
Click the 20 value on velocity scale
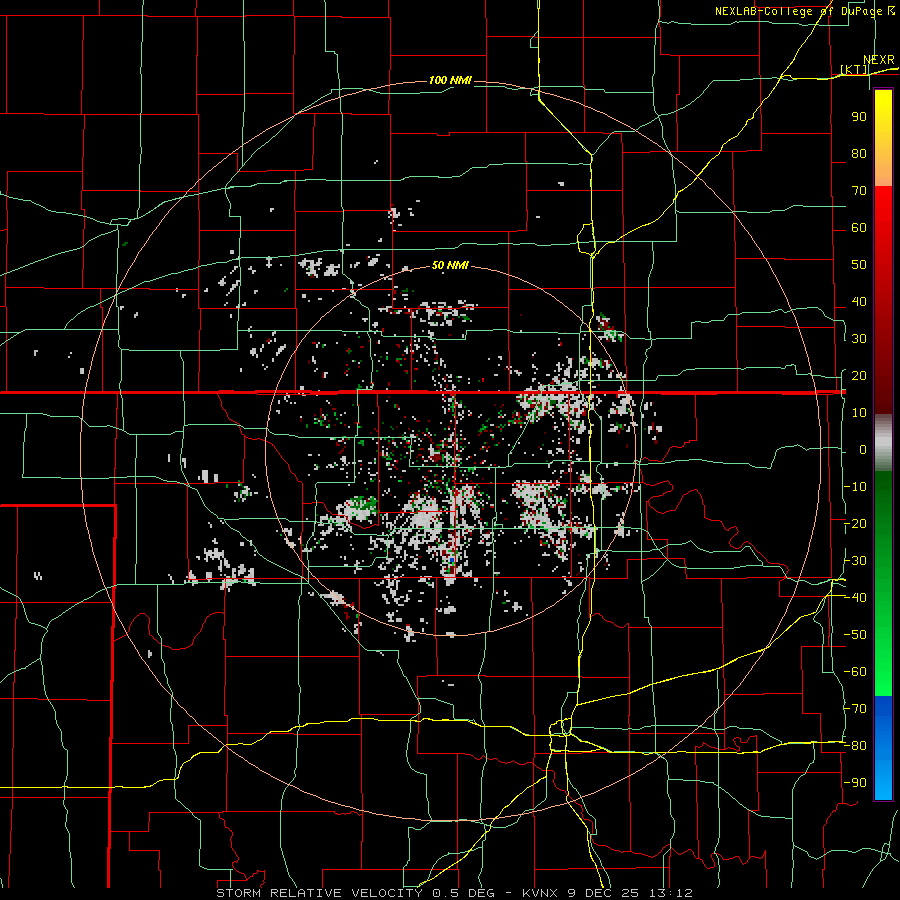coord(859,375)
